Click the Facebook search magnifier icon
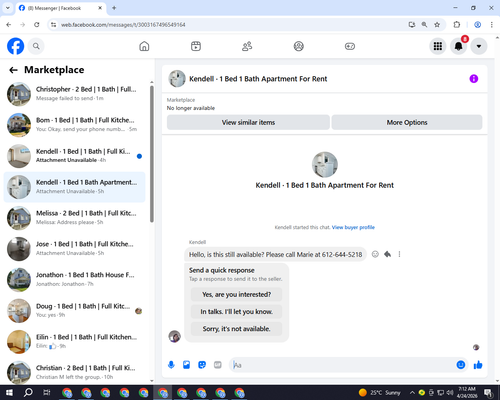The height and width of the screenshot is (400, 500). coord(36,46)
